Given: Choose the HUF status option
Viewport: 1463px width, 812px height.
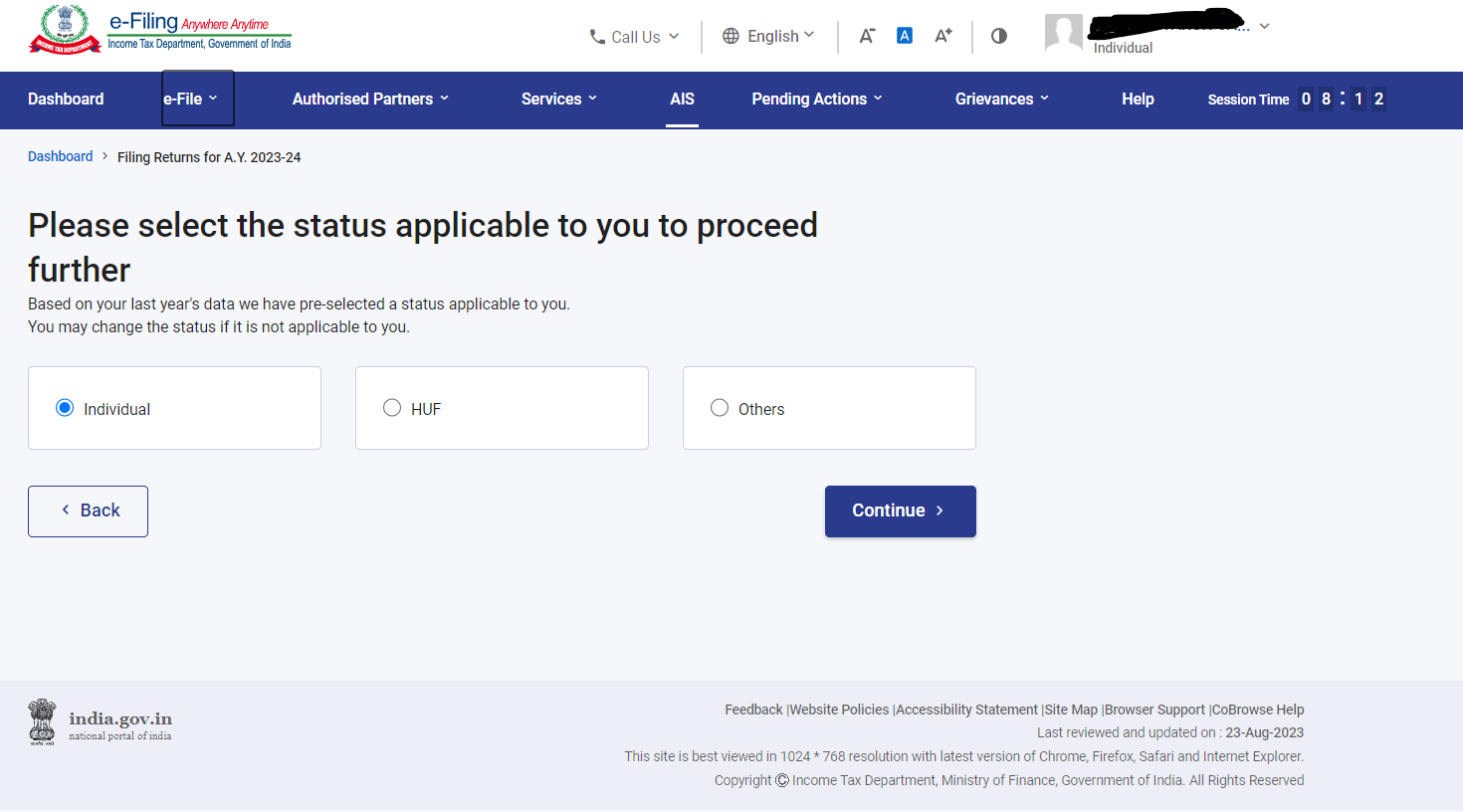Looking at the screenshot, I should pos(392,408).
